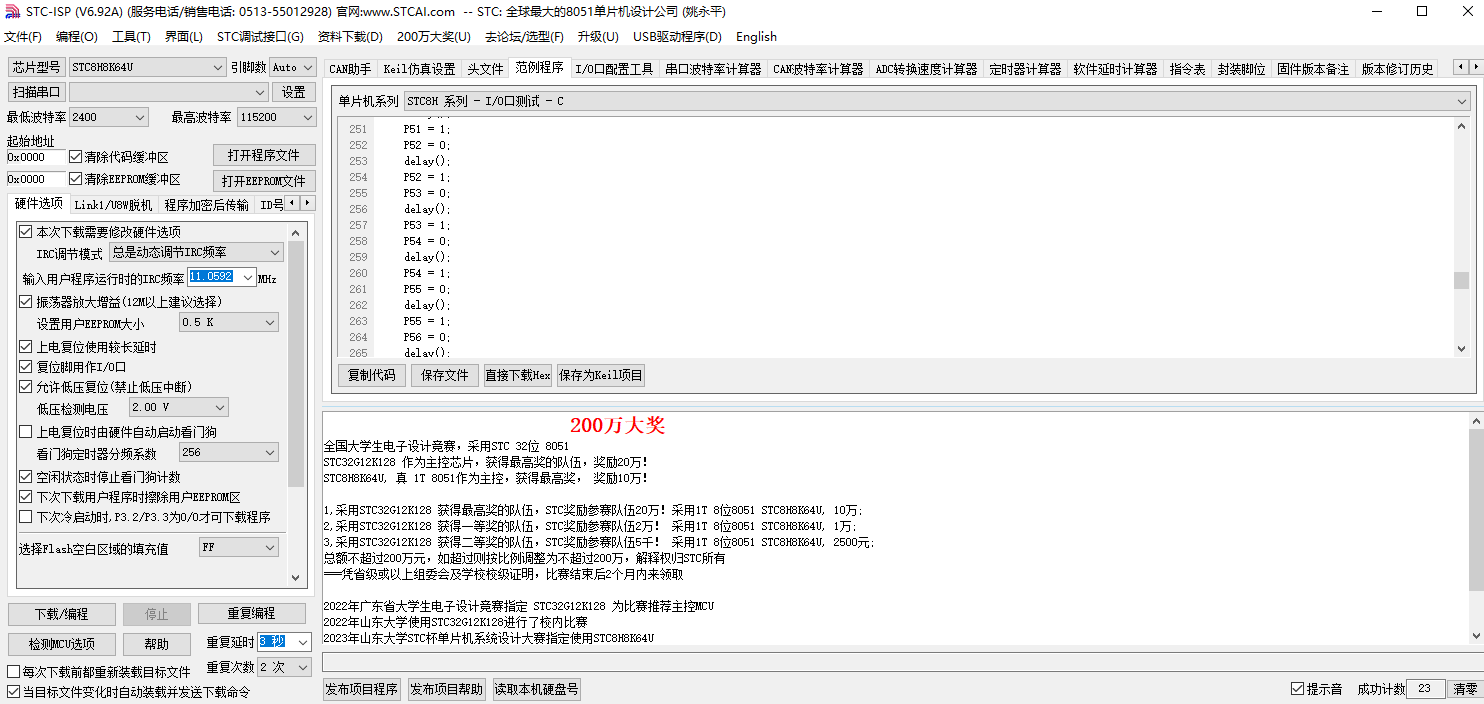Click the code viewer vertical scrollbar thumb
The width and height of the screenshot is (1484, 704).
(x=1462, y=280)
